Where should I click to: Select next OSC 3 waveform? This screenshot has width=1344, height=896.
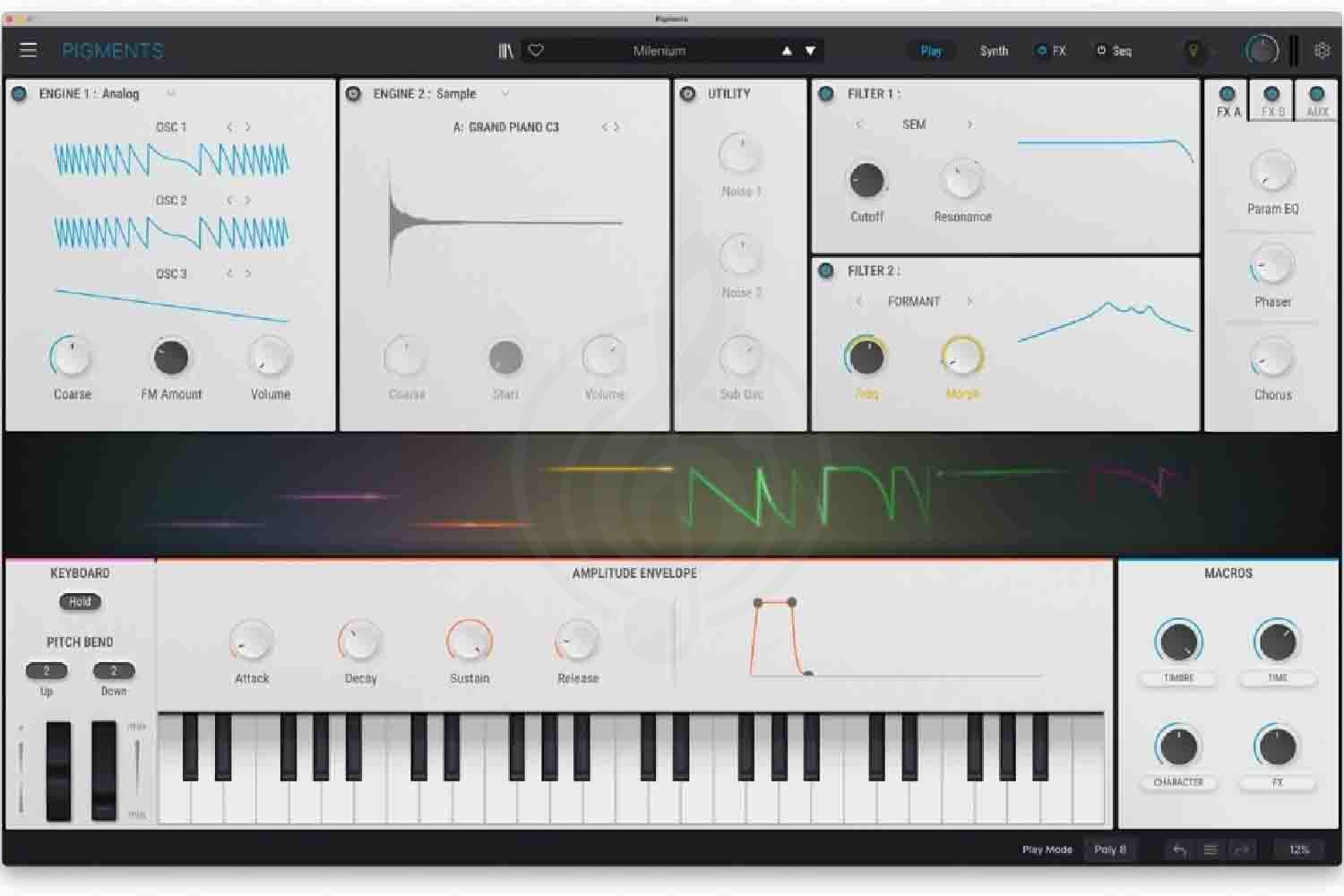248,273
